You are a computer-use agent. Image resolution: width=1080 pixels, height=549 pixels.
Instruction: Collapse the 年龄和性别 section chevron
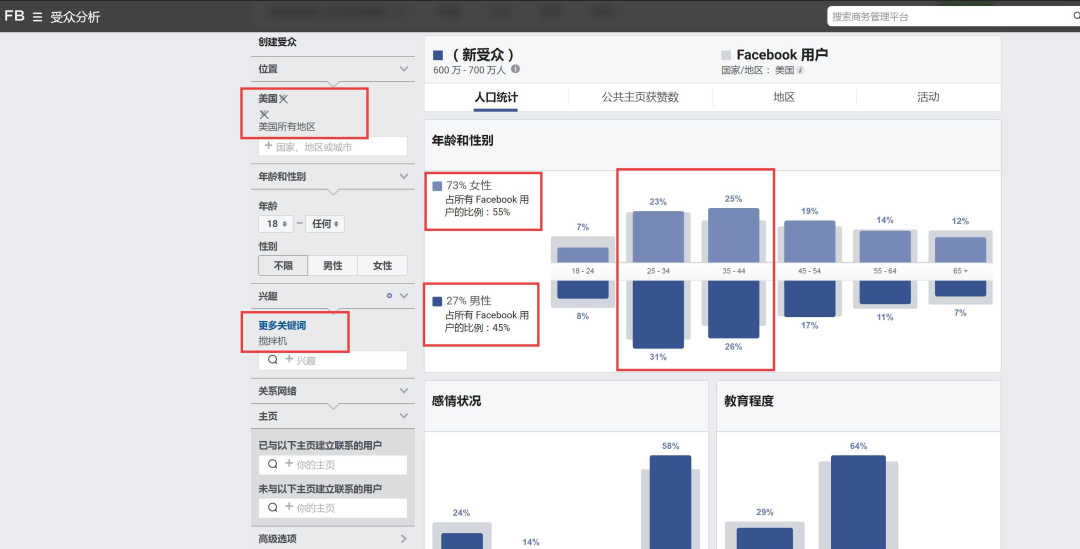click(404, 176)
